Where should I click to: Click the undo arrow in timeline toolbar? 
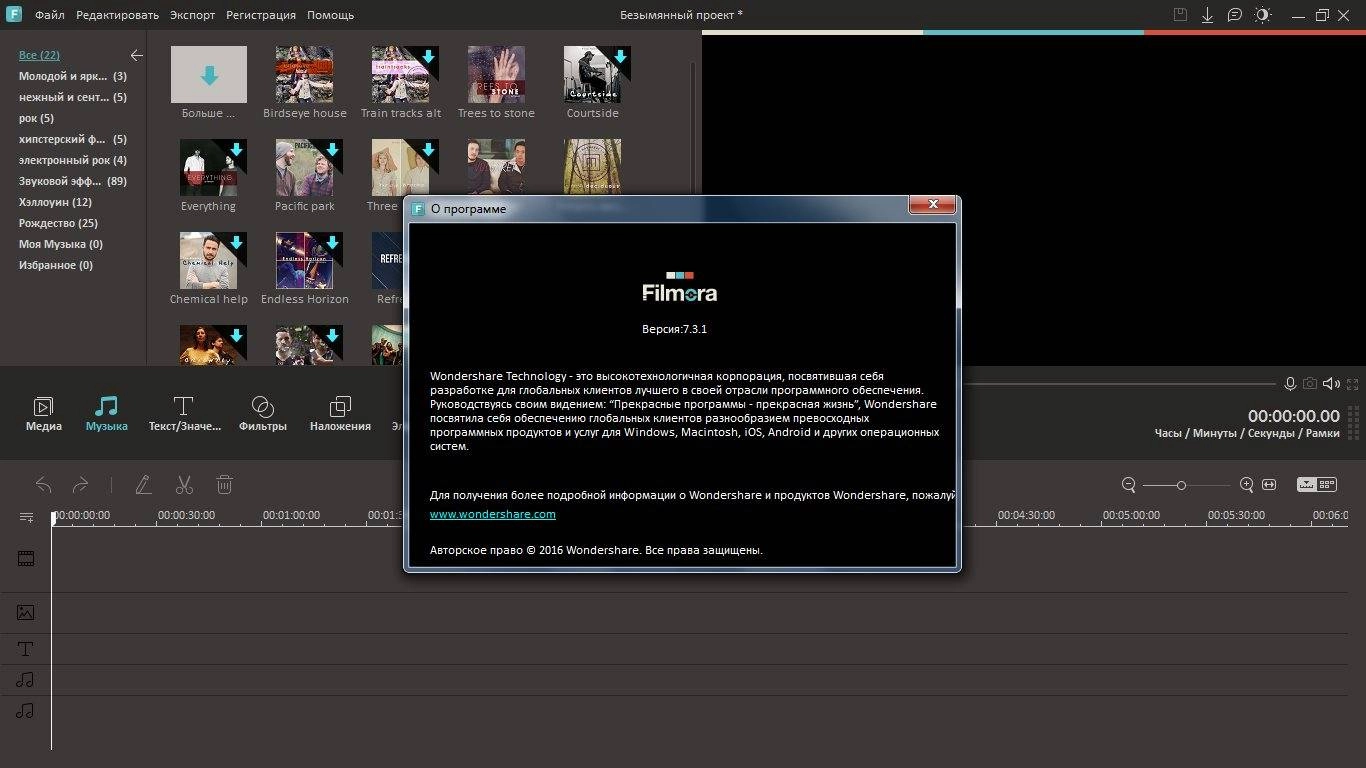pyautogui.click(x=44, y=485)
